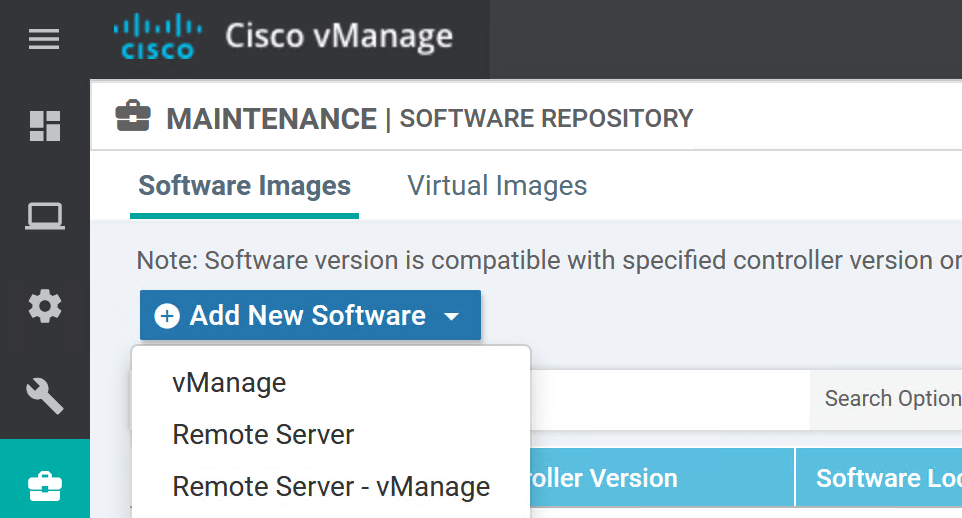Screen dimensions: 962x518
Task: Open the Monitor section laptop icon
Action: click(44, 216)
